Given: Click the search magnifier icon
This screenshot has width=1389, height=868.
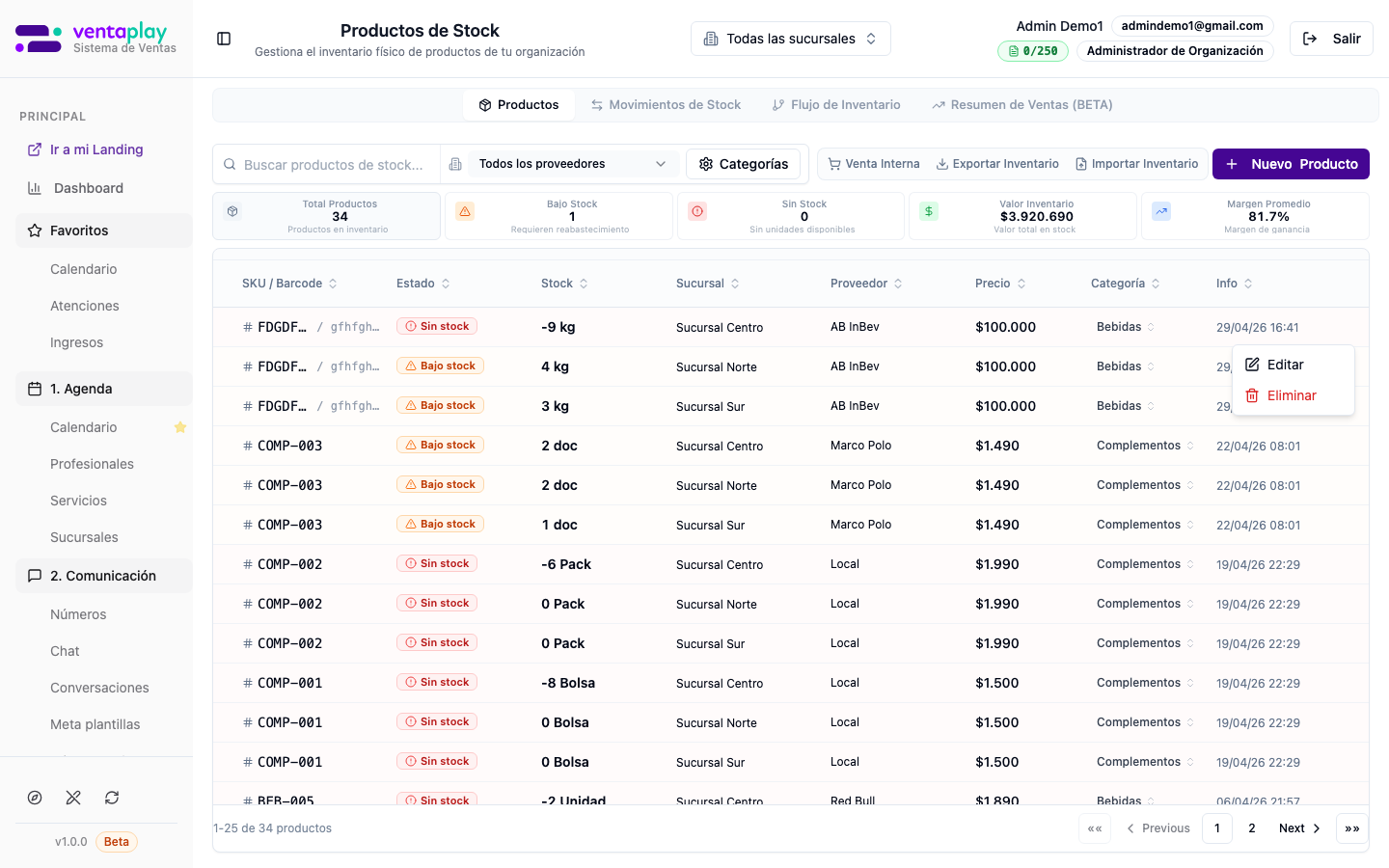Looking at the screenshot, I should point(230,165).
